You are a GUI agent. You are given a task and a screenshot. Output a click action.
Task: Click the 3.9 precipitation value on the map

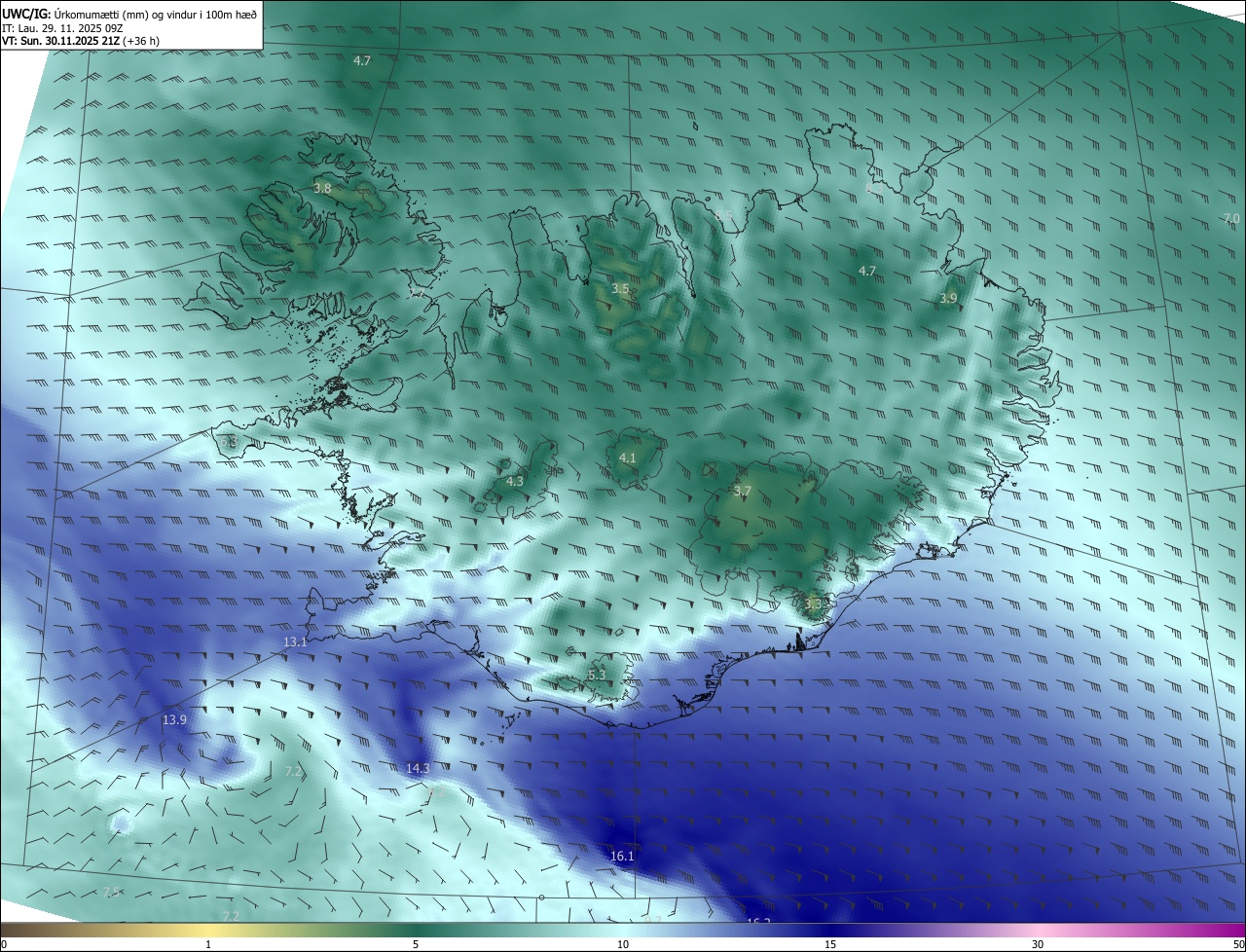pyautogui.click(x=948, y=298)
